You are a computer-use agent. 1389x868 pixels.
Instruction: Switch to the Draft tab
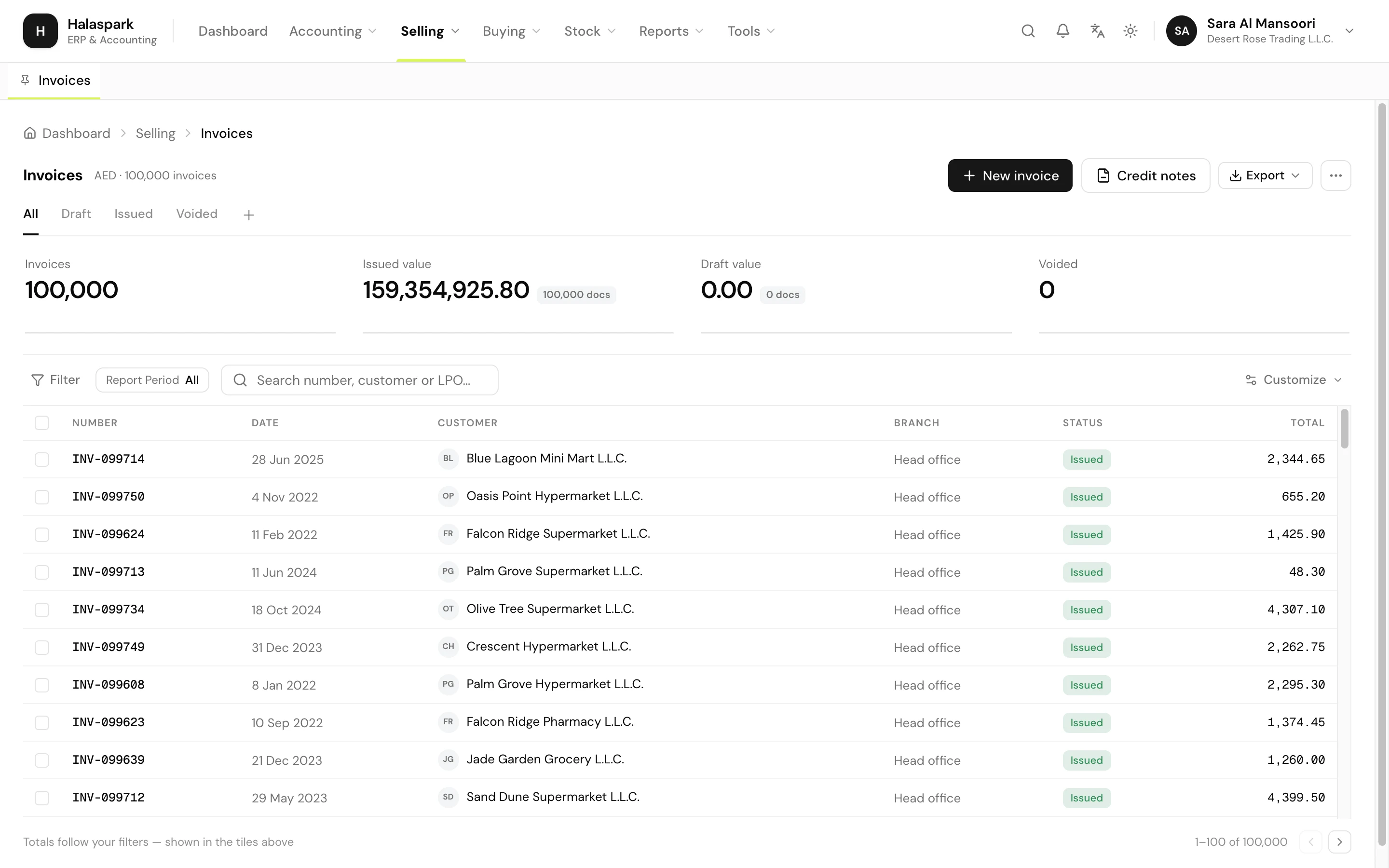76,214
